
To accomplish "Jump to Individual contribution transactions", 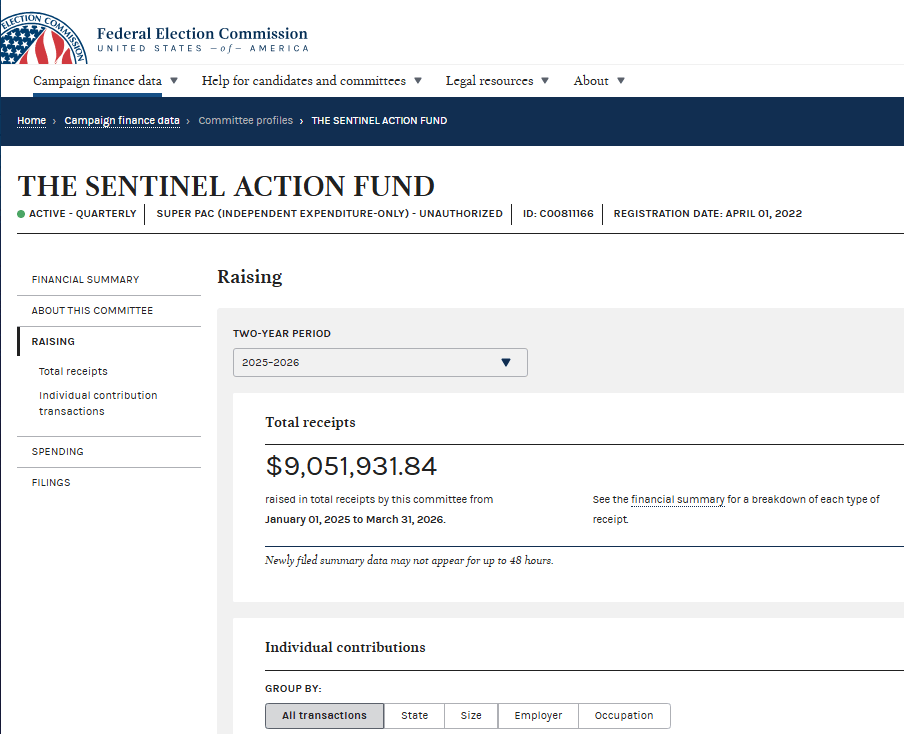I will point(97,403).
